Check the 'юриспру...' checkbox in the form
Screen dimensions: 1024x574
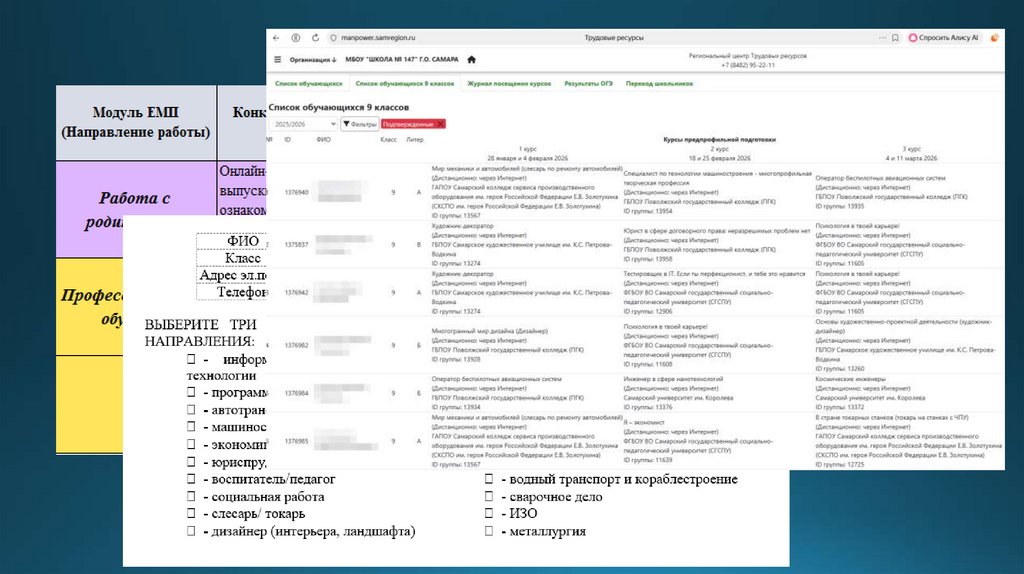(191, 462)
